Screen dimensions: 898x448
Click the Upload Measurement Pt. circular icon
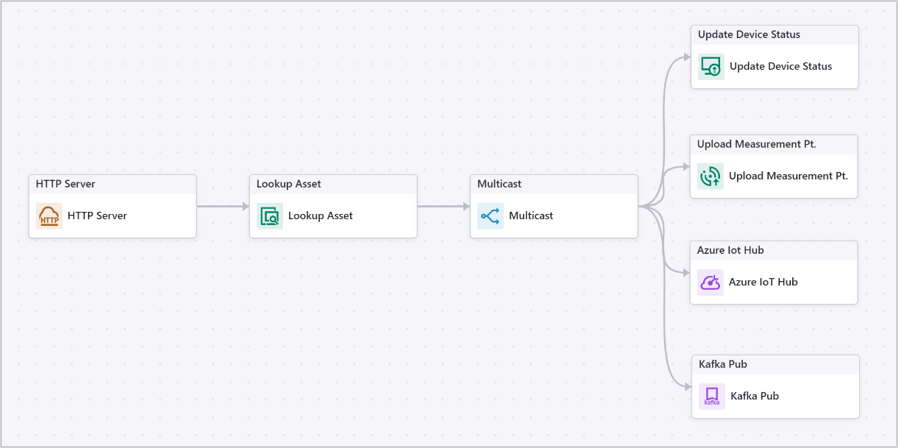coord(710,176)
